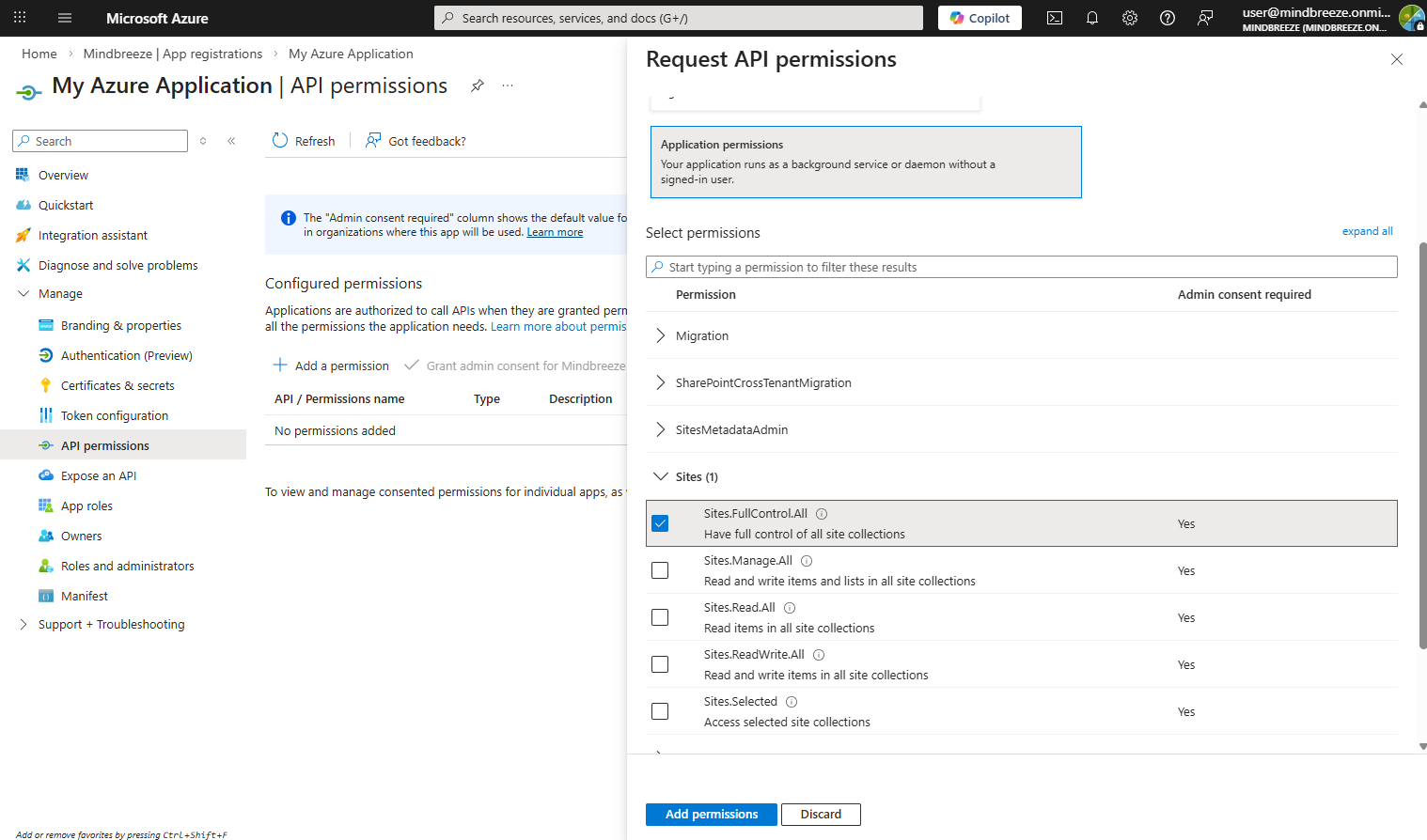
Task: Collapse the left navigation pane
Action: (231, 141)
